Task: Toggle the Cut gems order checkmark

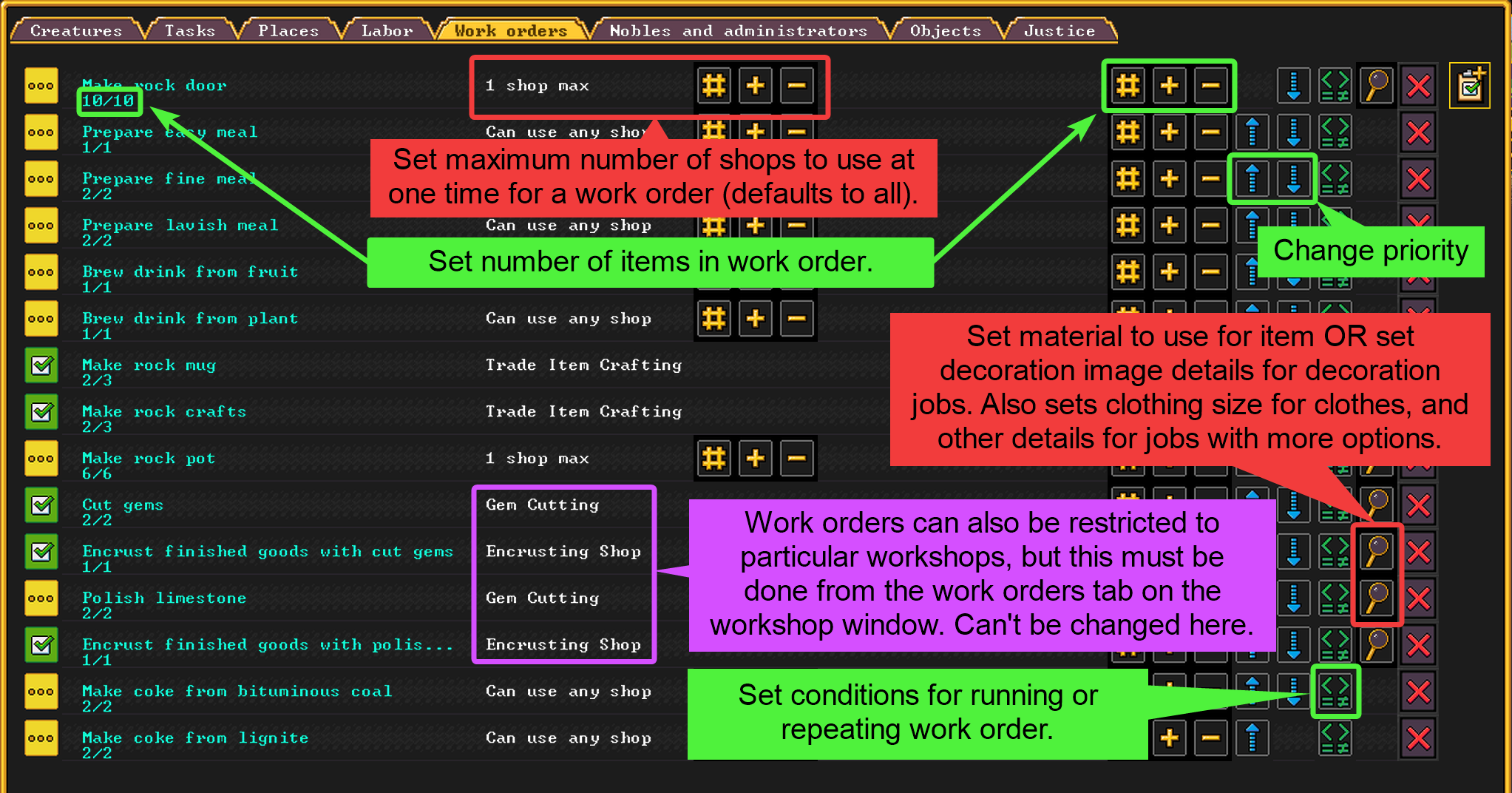Action: pyautogui.click(x=41, y=505)
